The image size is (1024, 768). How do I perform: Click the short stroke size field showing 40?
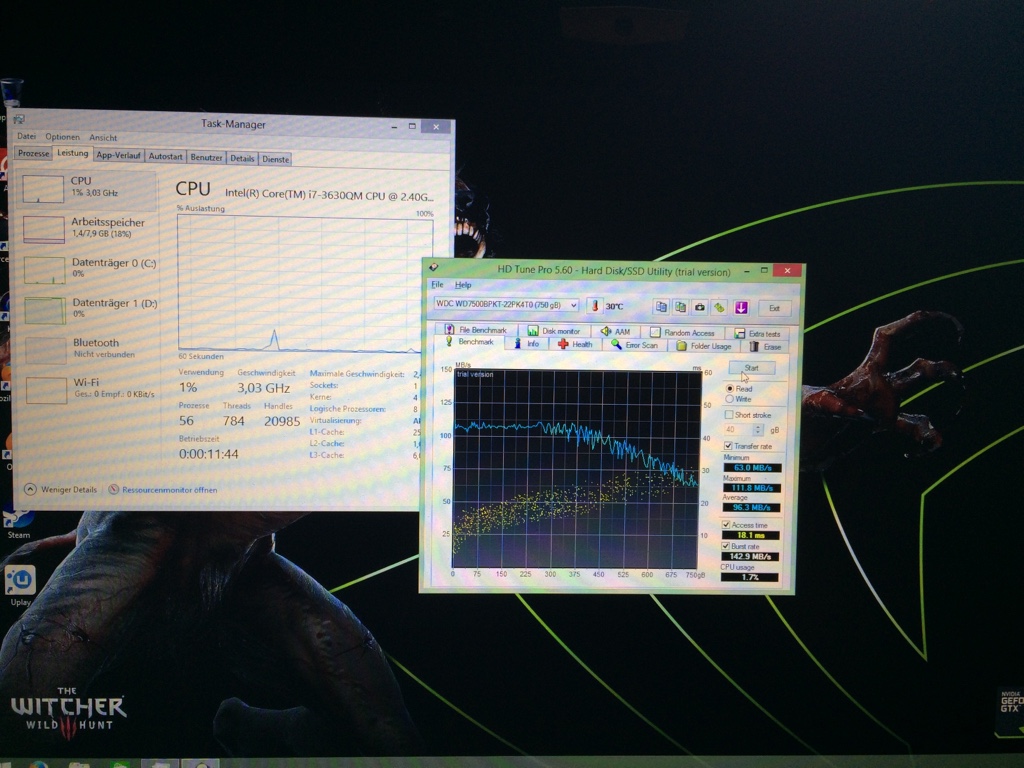click(738, 430)
